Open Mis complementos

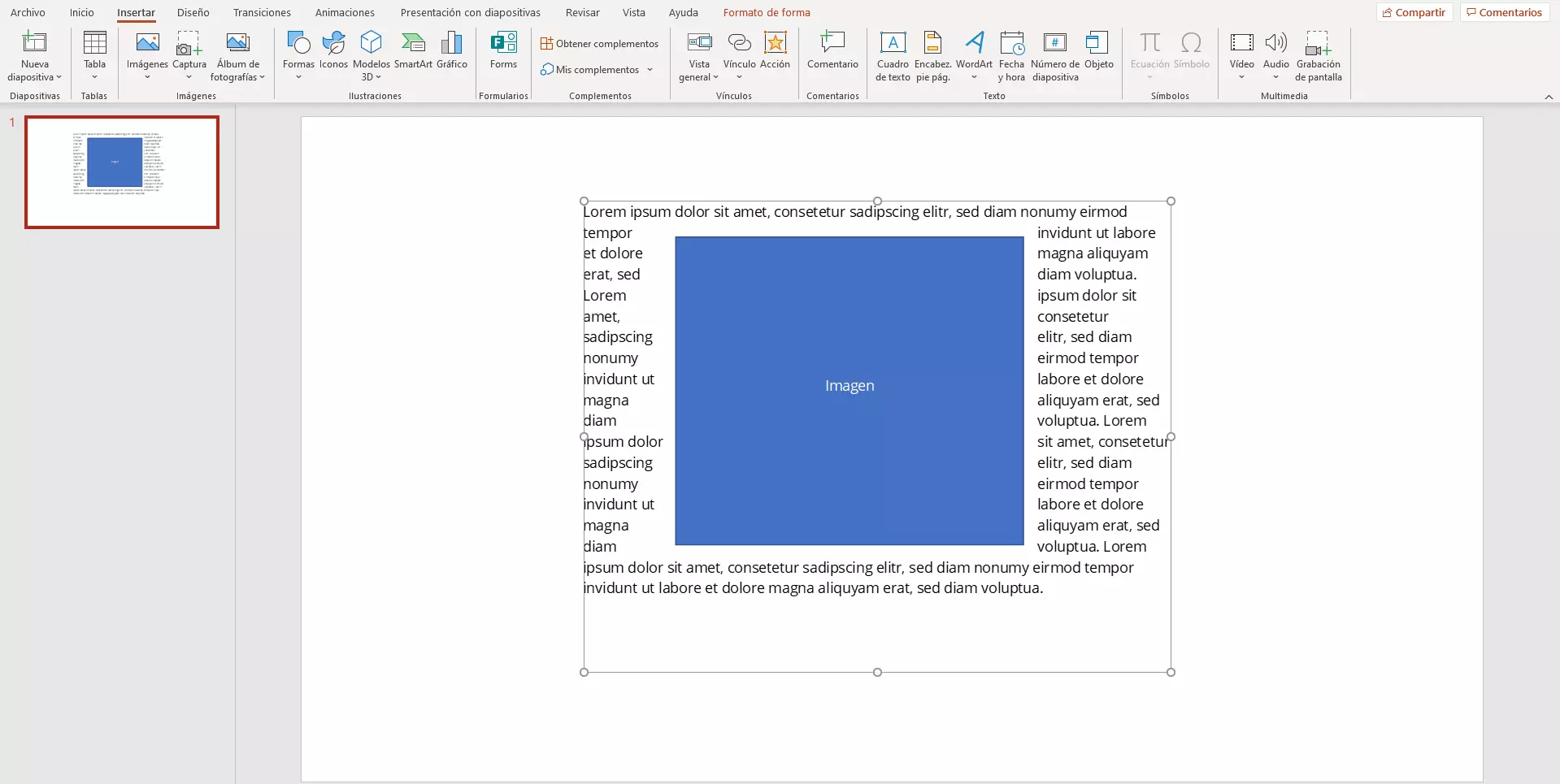[x=590, y=70]
